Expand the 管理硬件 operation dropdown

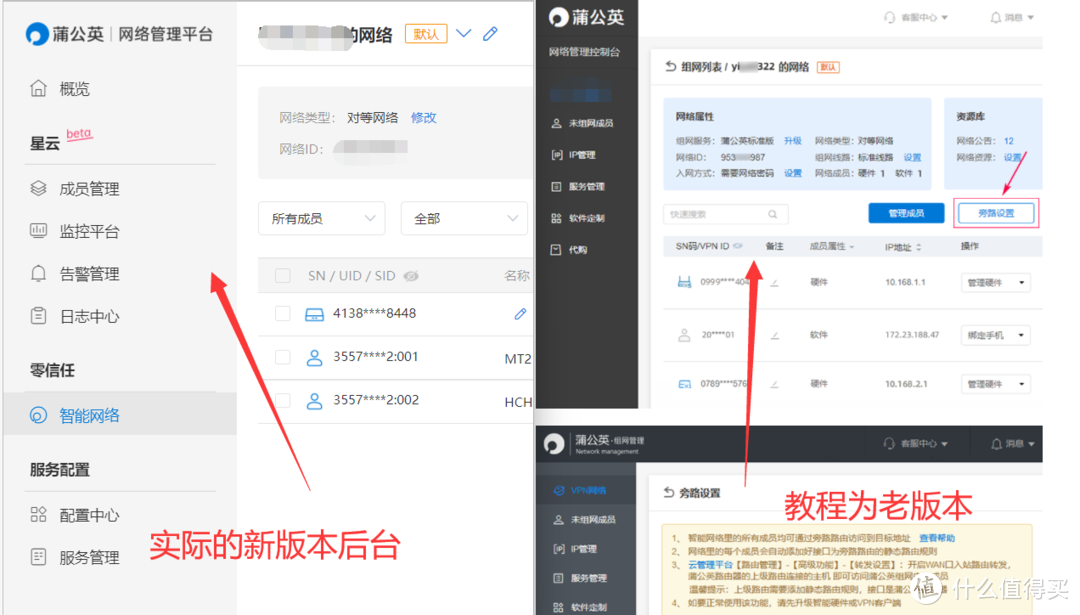(995, 282)
